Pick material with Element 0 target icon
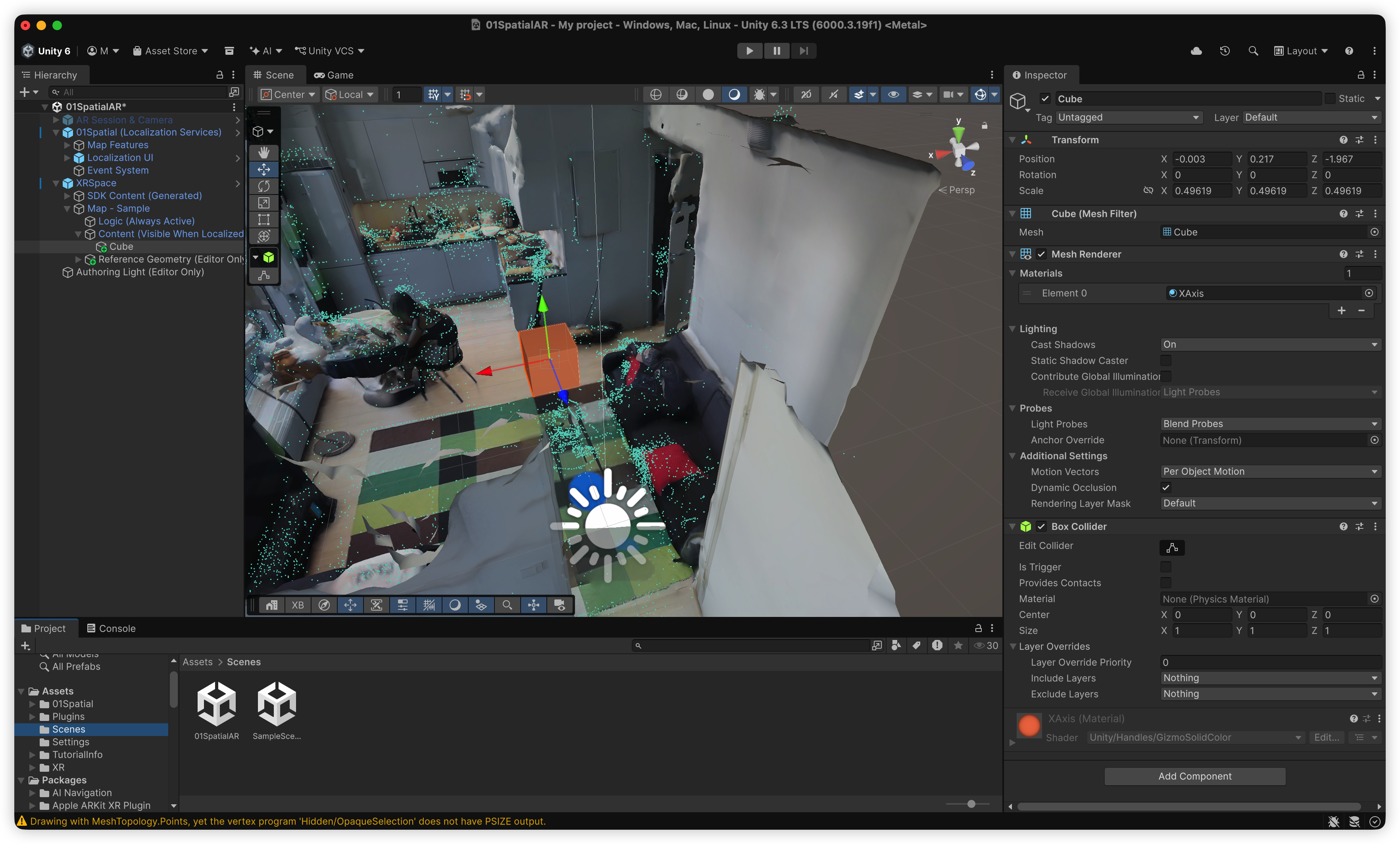1400x844 pixels. pyautogui.click(x=1369, y=293)
